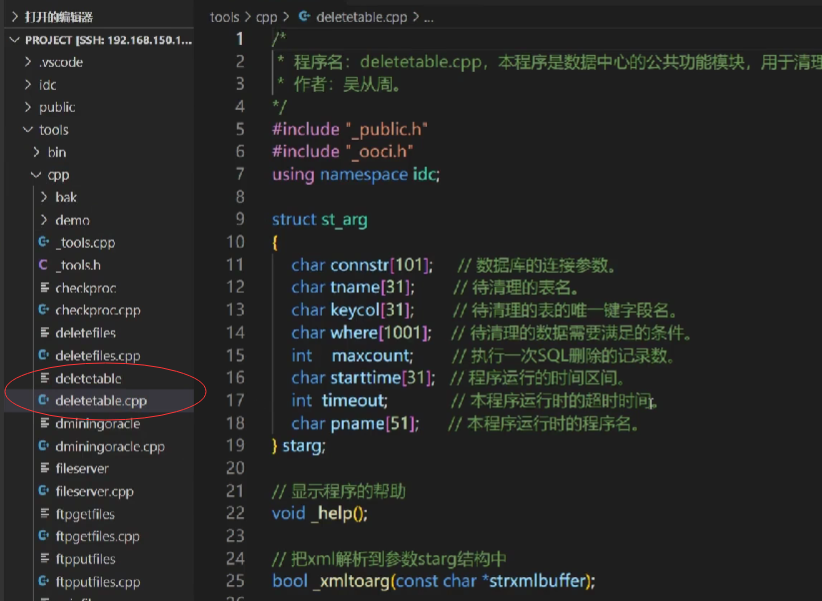Viewport: 822px width, 601px height.
Task: Open deletefiles.cpp file
Action: (x=98, y=355)
